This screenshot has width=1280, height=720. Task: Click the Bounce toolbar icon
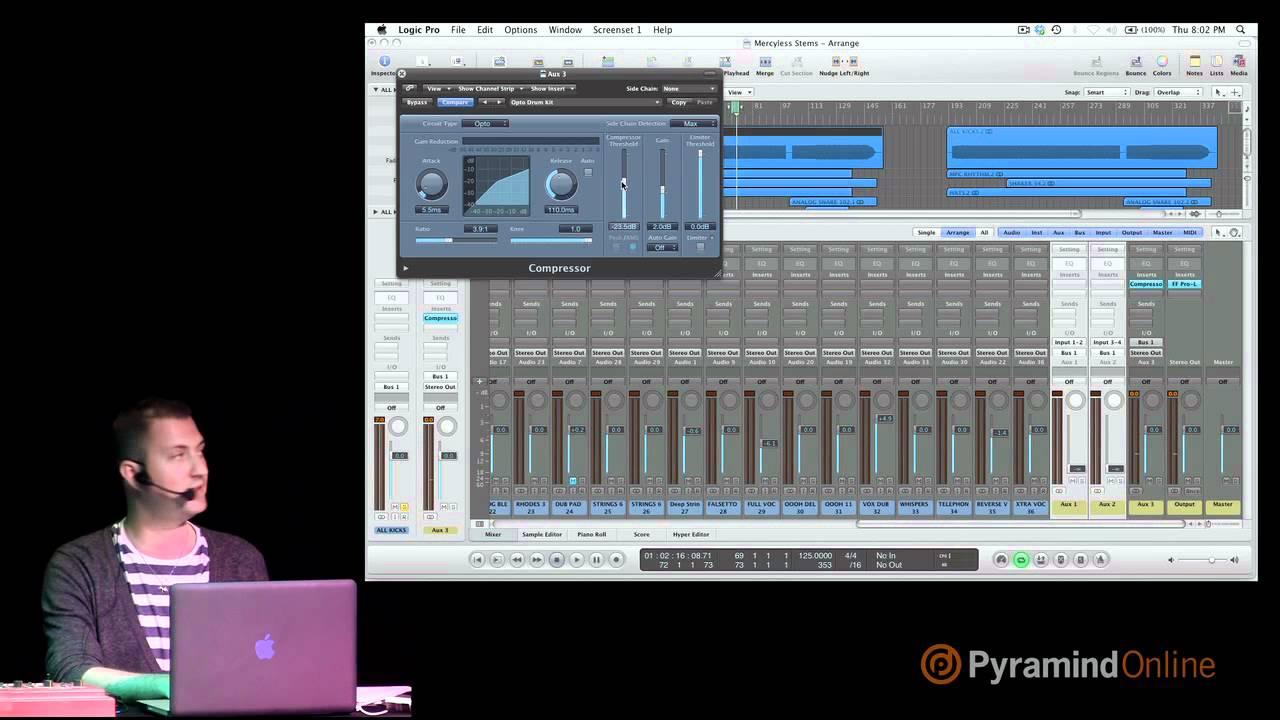(x=1136, y=62)
